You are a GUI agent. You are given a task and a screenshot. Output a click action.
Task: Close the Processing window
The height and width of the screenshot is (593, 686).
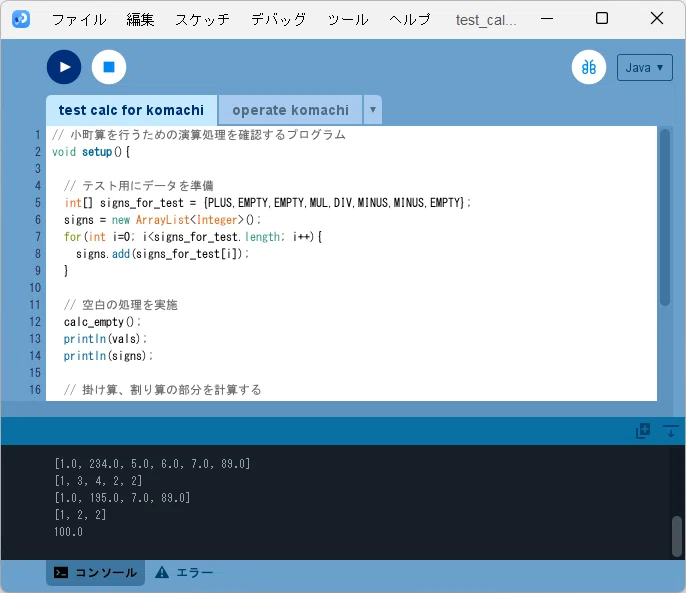(x=657, y=18)
